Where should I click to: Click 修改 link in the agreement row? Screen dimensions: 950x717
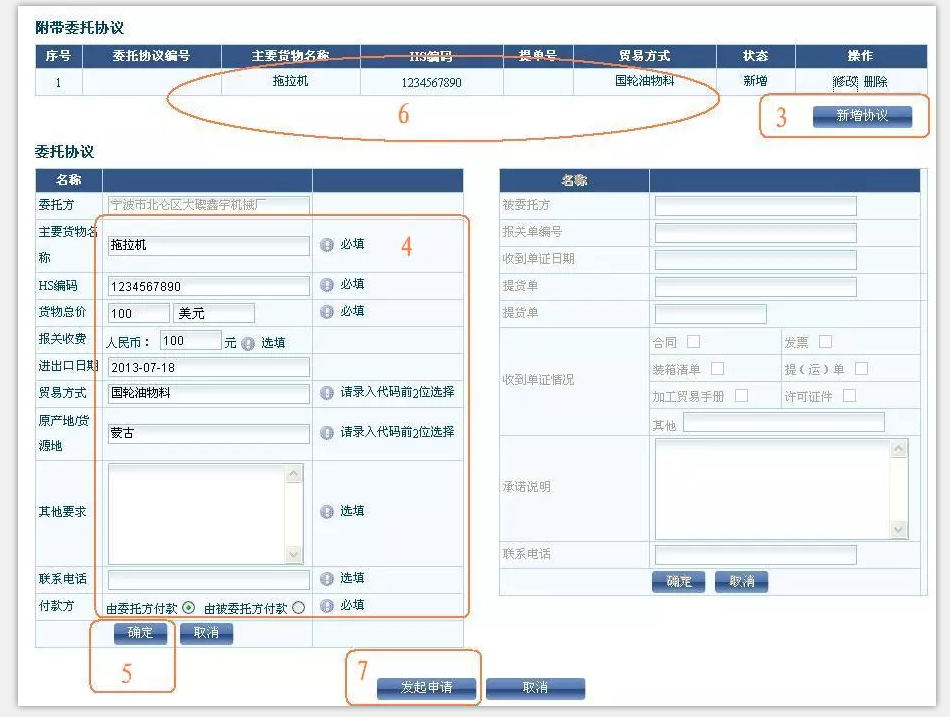[x=845, y=82]
